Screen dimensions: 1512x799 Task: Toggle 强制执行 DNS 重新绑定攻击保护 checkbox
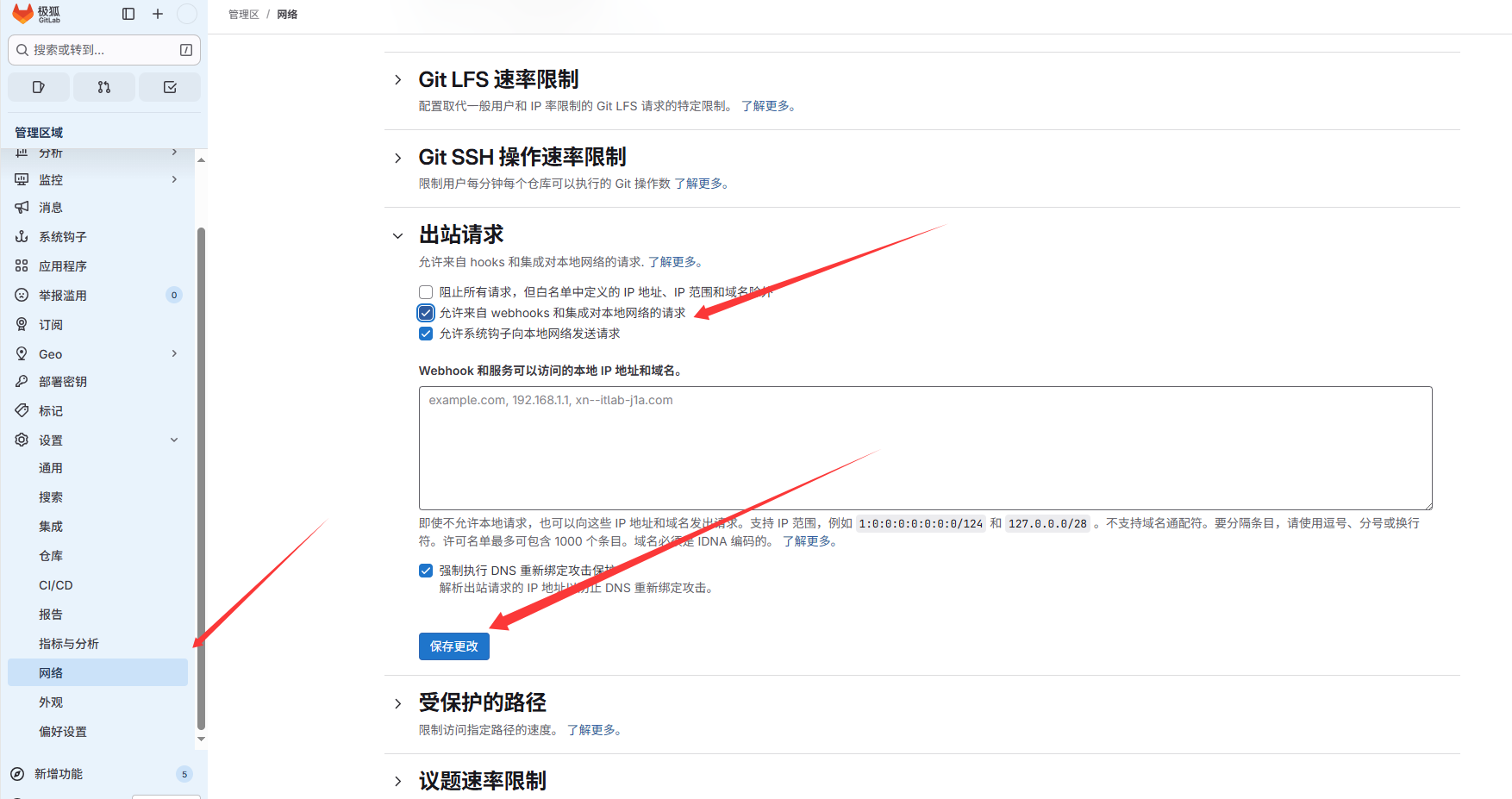[x=426, y=571]
